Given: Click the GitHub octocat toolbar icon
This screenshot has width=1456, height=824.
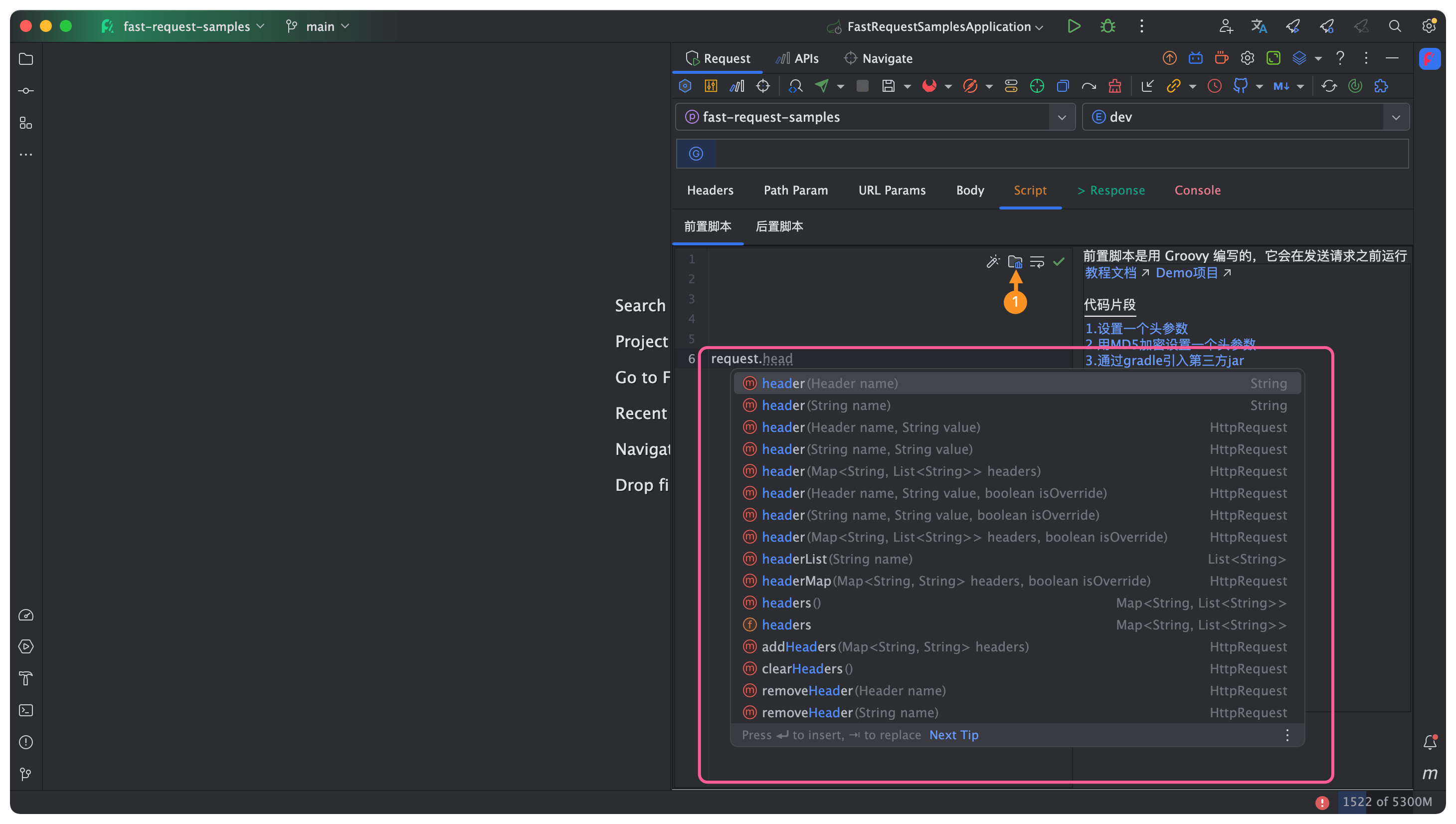Looking at the screenshot, I should (x=1241, y=86).
